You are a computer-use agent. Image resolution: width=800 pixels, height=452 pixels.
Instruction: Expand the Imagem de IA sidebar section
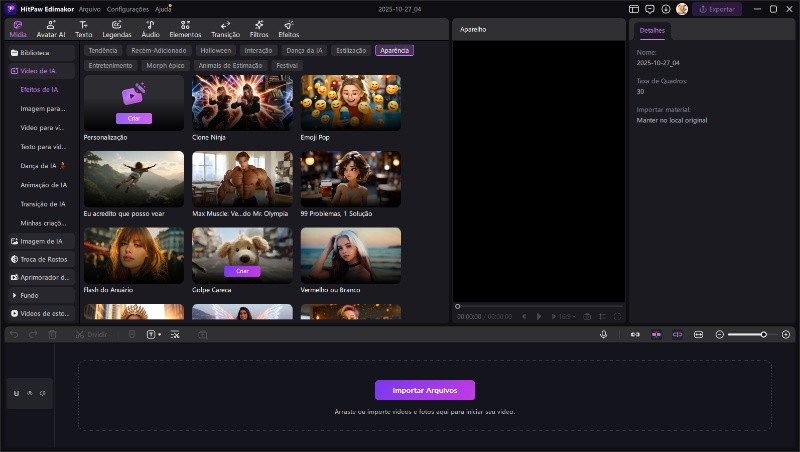(41, 241)
